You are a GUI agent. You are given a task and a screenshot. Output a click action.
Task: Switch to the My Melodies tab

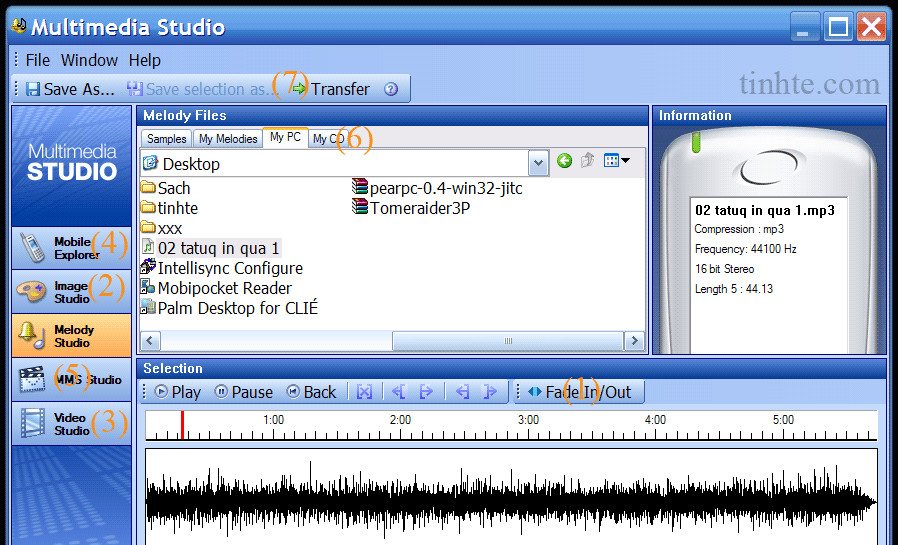[x=228, y=139]
